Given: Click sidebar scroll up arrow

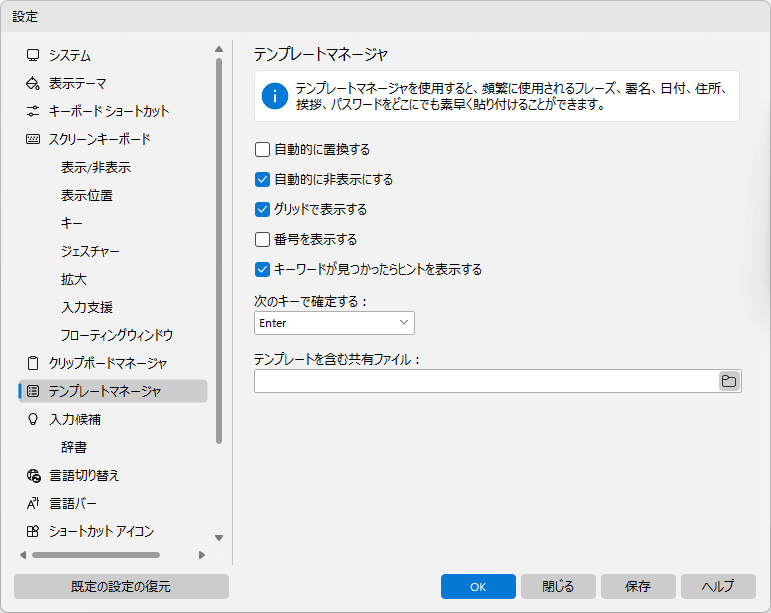Looking at the screenshot, I should point(219,49).
